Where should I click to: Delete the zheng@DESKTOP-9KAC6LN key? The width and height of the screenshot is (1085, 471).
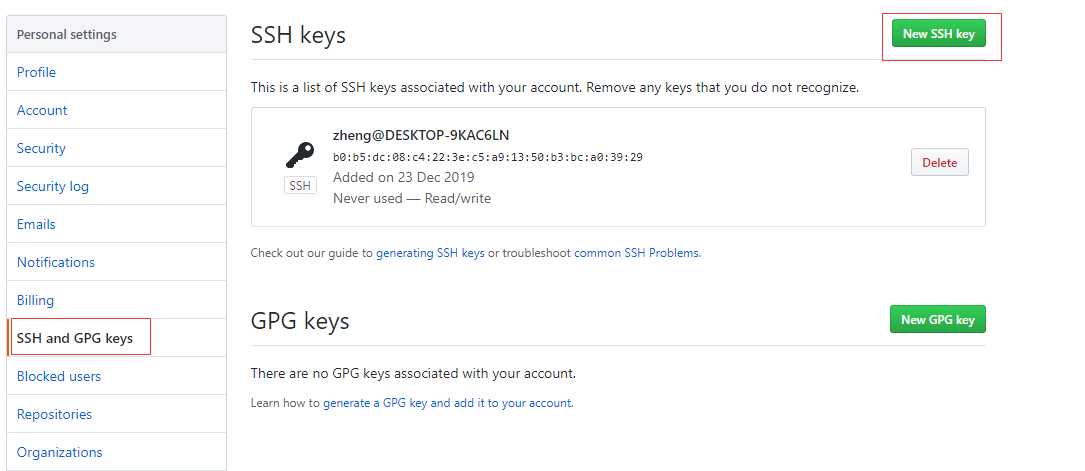click(940, 163)
